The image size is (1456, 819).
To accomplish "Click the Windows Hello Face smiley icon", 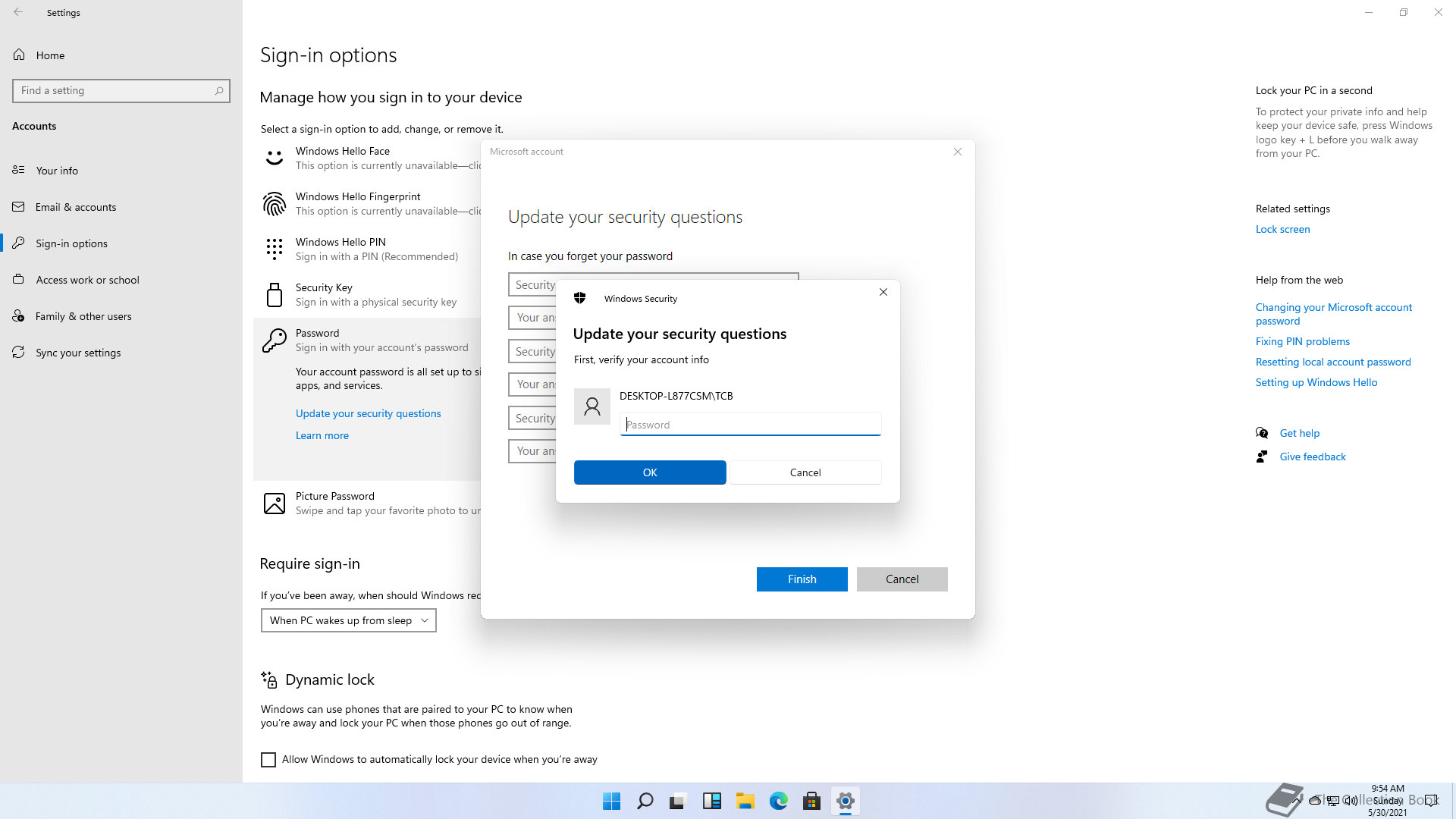I will (274, 158).
